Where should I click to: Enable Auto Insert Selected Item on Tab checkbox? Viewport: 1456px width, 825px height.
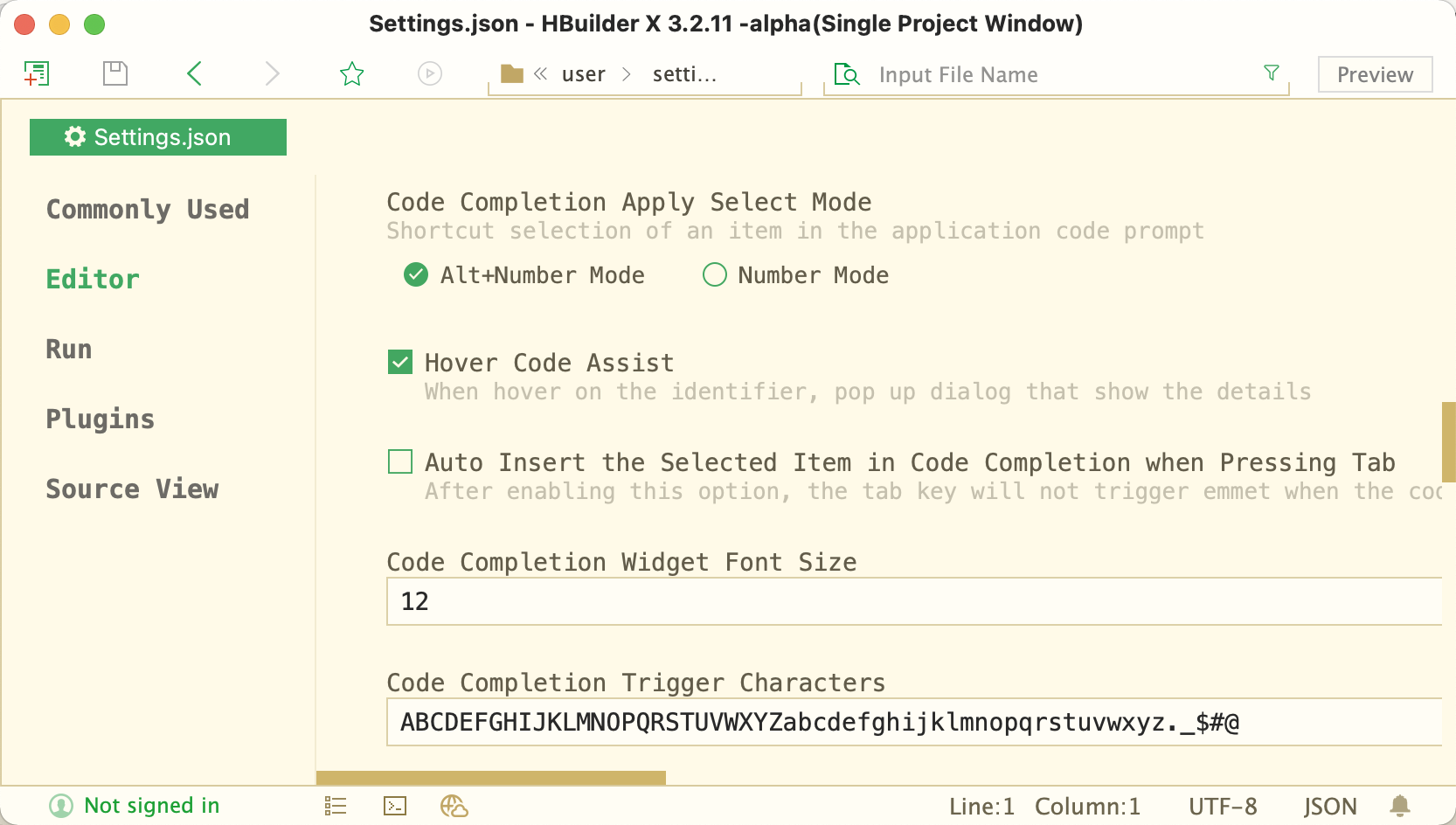[x=400, y=461]
